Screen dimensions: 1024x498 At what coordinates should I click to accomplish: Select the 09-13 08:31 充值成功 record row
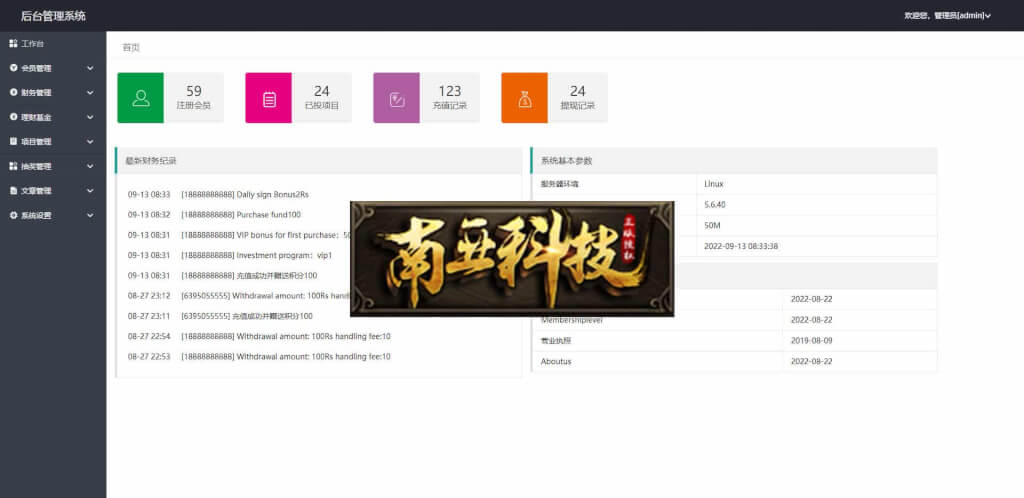click(x=223, y=275)
